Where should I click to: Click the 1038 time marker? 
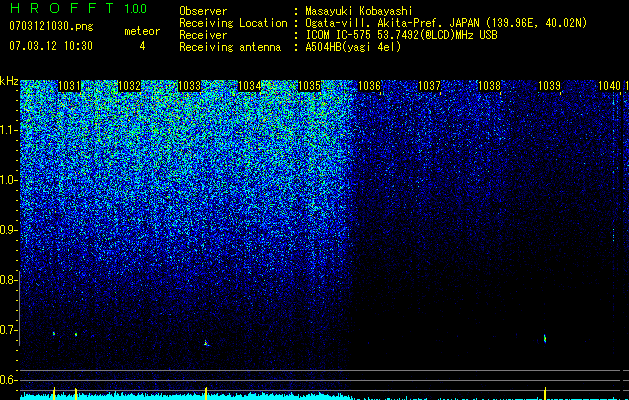click(x=489, y=86)
